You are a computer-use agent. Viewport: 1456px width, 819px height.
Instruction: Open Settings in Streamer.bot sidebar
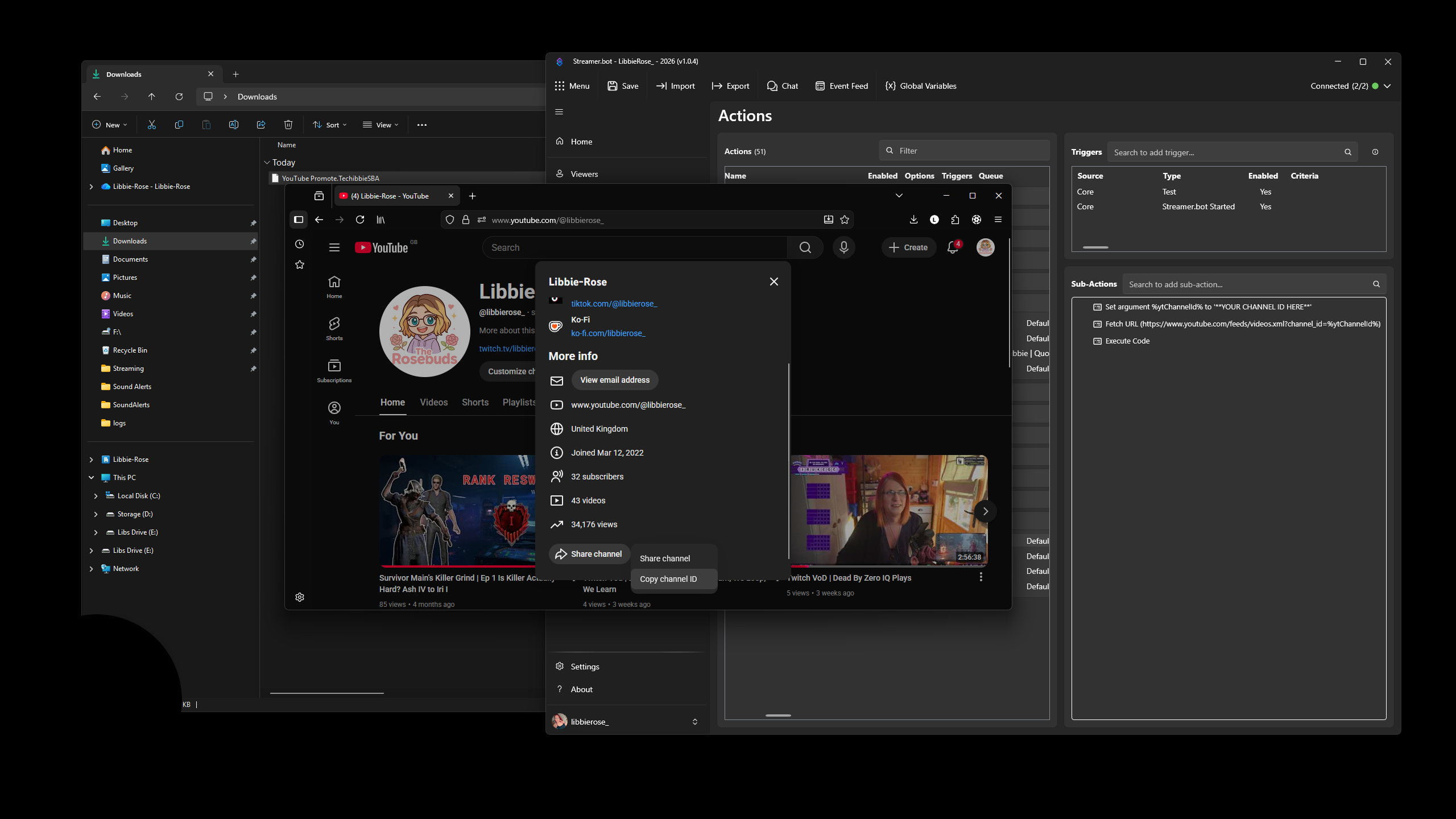(x=627, y=667)
